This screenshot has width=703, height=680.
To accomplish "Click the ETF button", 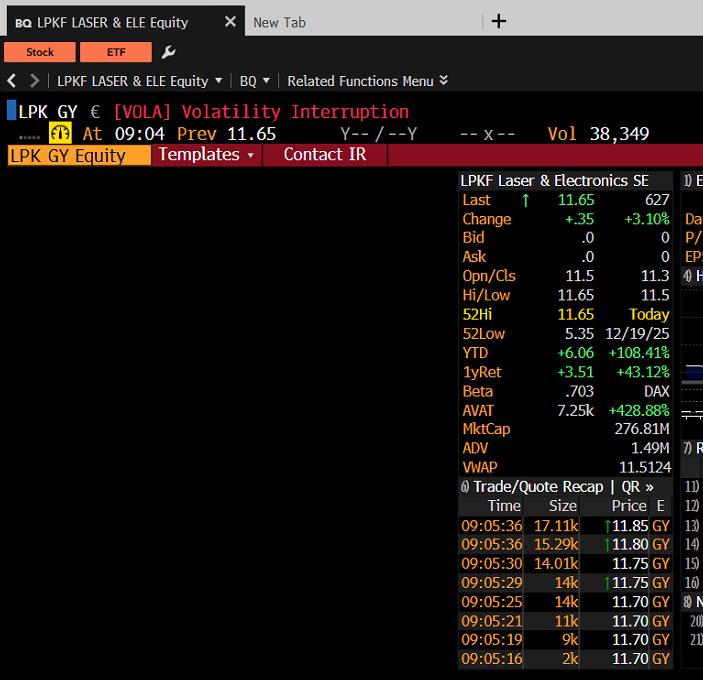I will (116, 52).
